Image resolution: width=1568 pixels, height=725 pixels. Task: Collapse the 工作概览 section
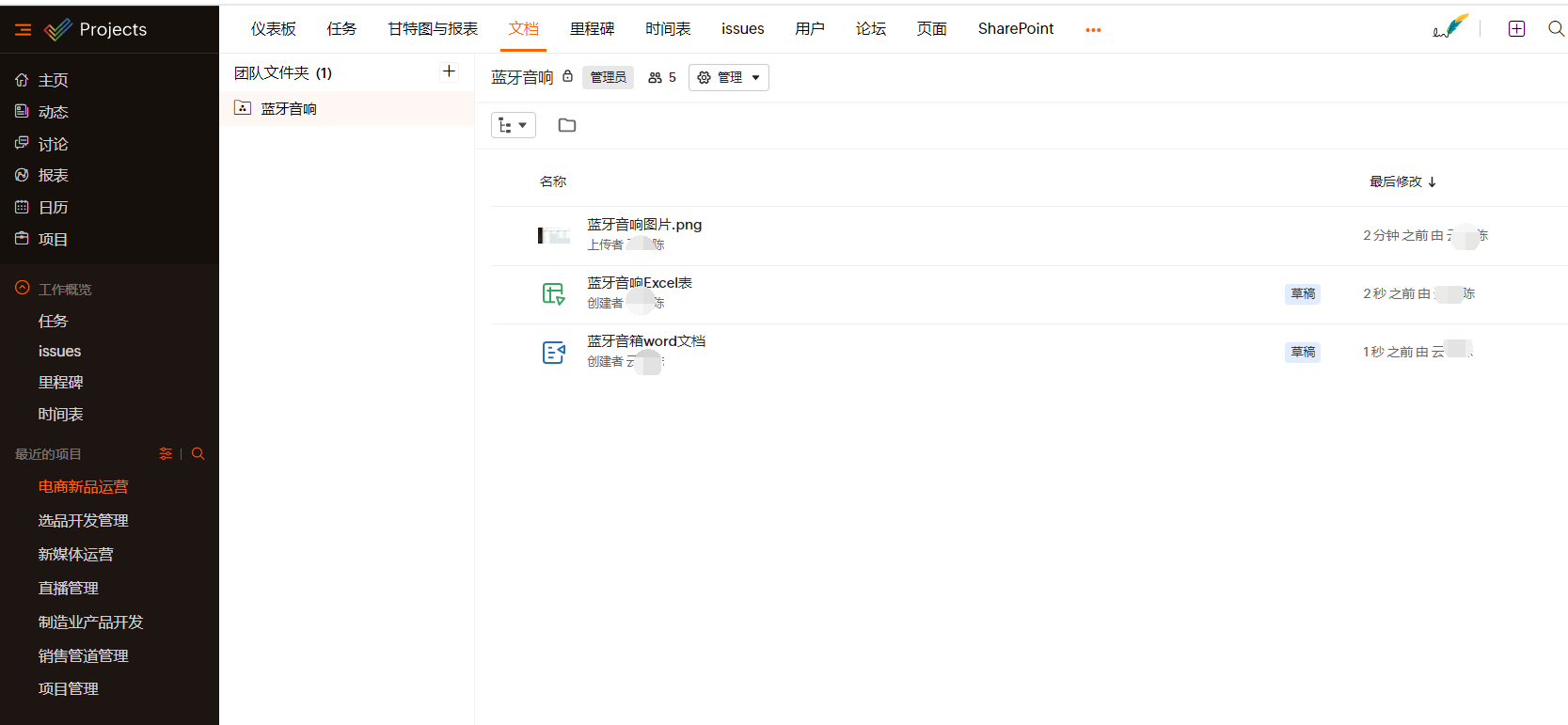point(23,289)
